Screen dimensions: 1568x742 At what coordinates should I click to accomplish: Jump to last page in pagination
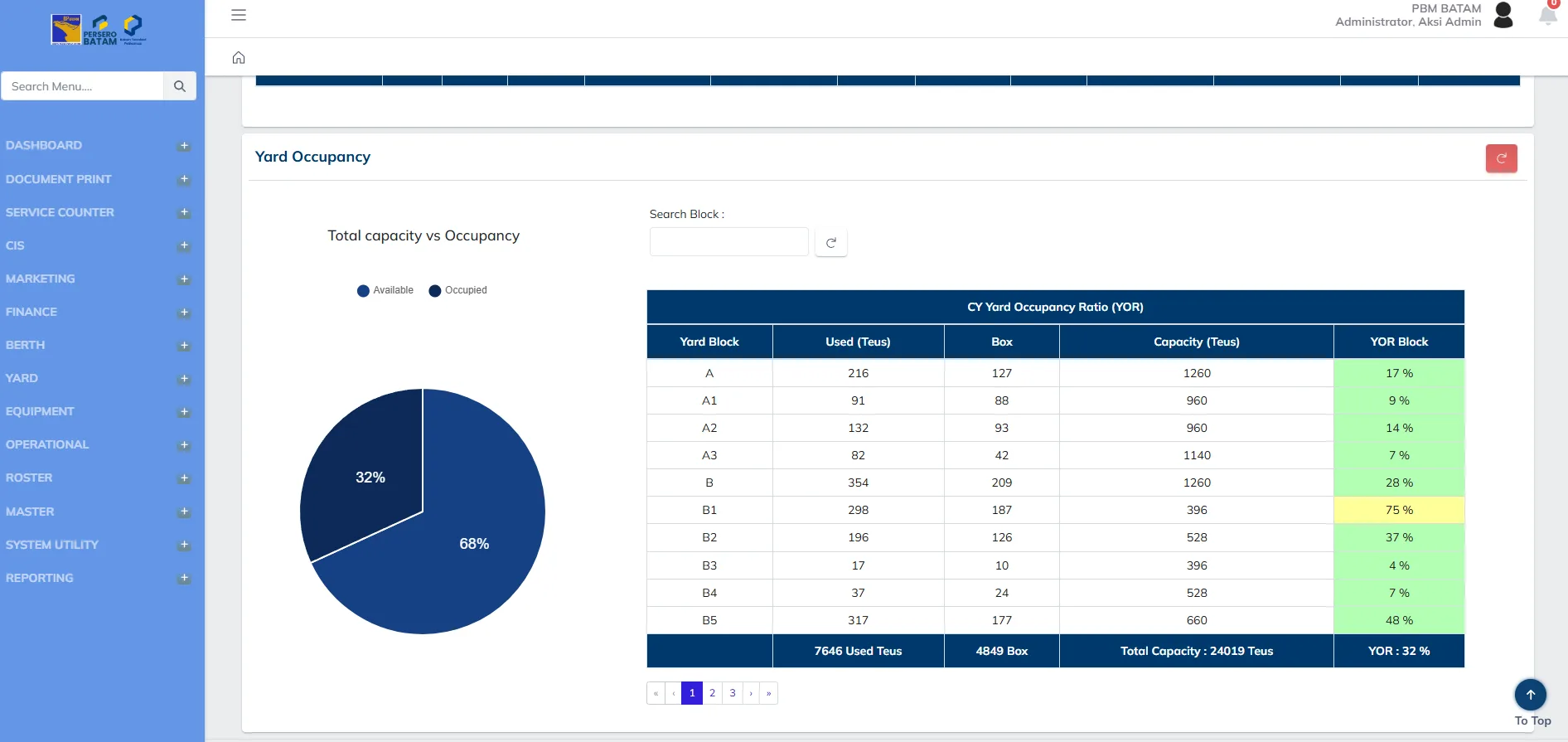[x=769, y=693]
